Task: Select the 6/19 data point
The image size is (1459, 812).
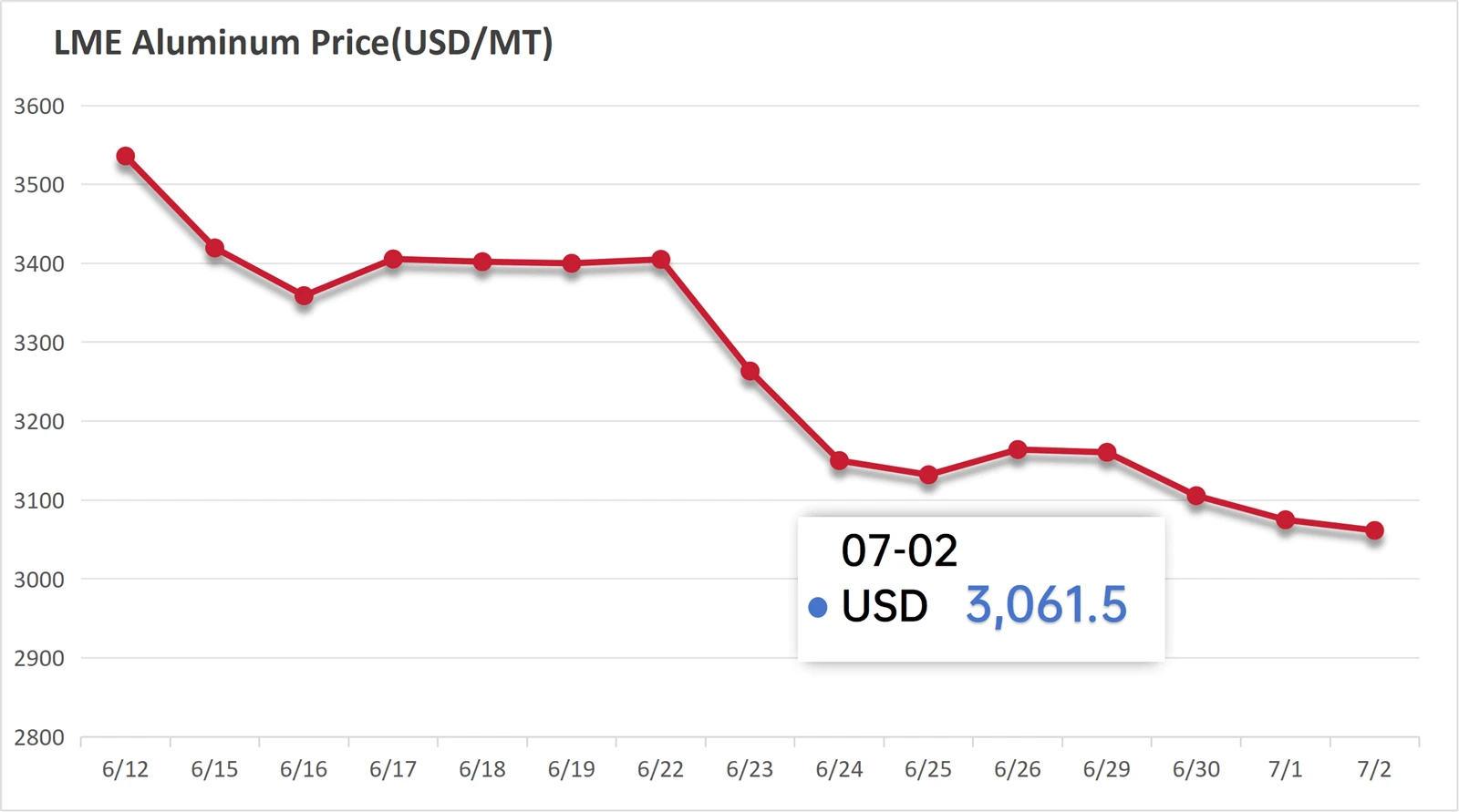Action: [x=572, y=264]
